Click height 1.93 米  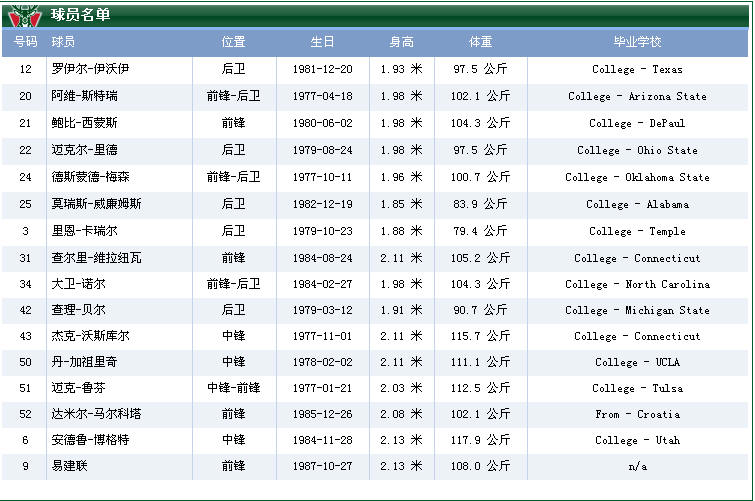pos(402,69)
